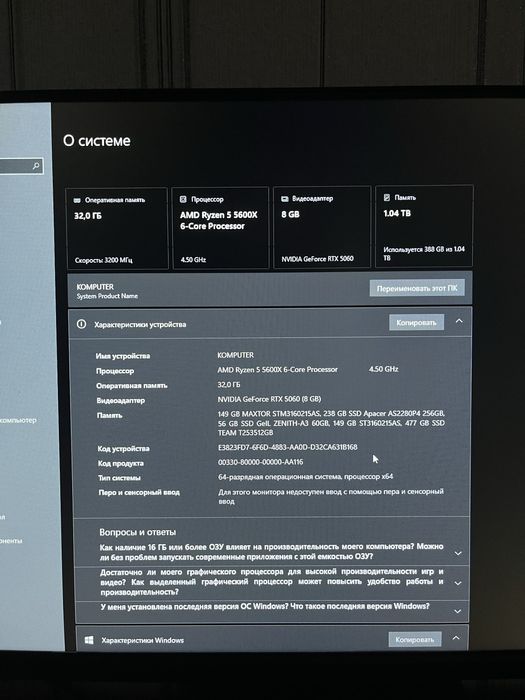Click Используется 388 GB из 1.04 TB text
This screenshot has height=700, width=525.
[x=424, y=253]
